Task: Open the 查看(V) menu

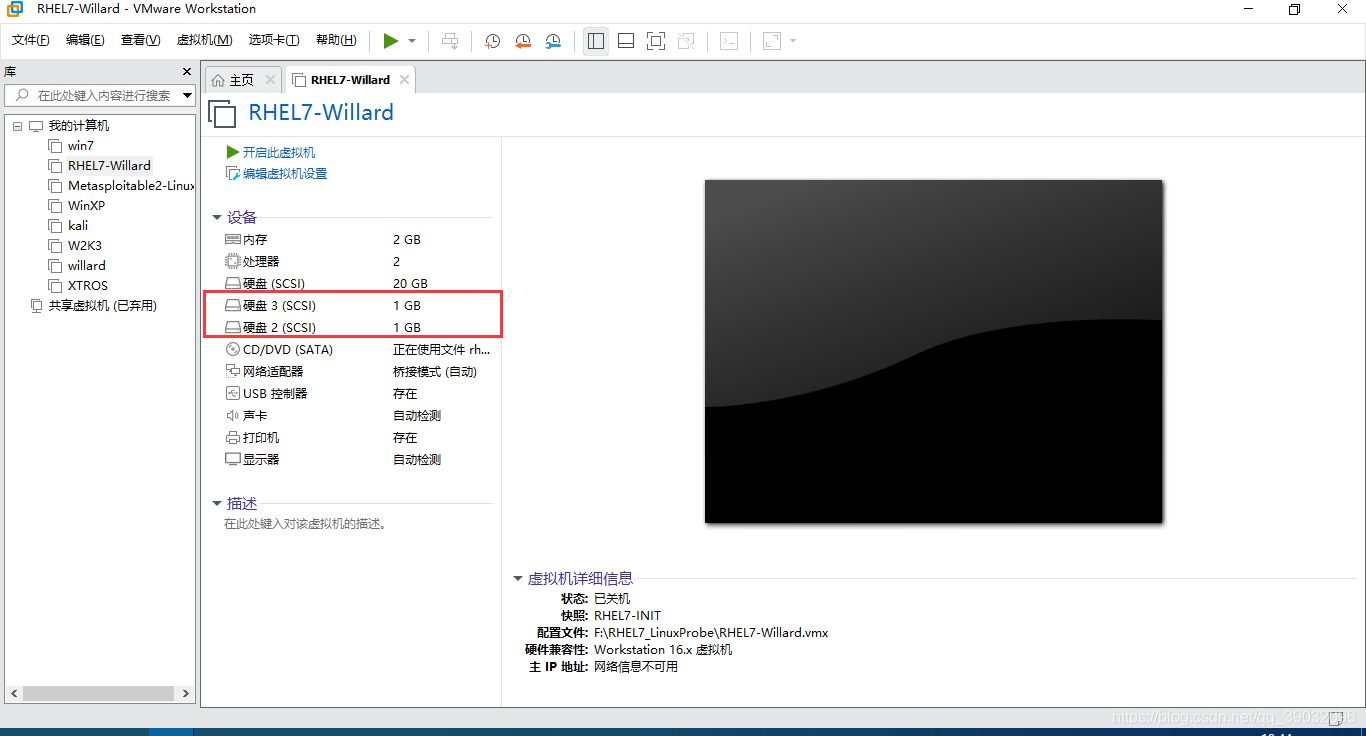Action: 140,40
